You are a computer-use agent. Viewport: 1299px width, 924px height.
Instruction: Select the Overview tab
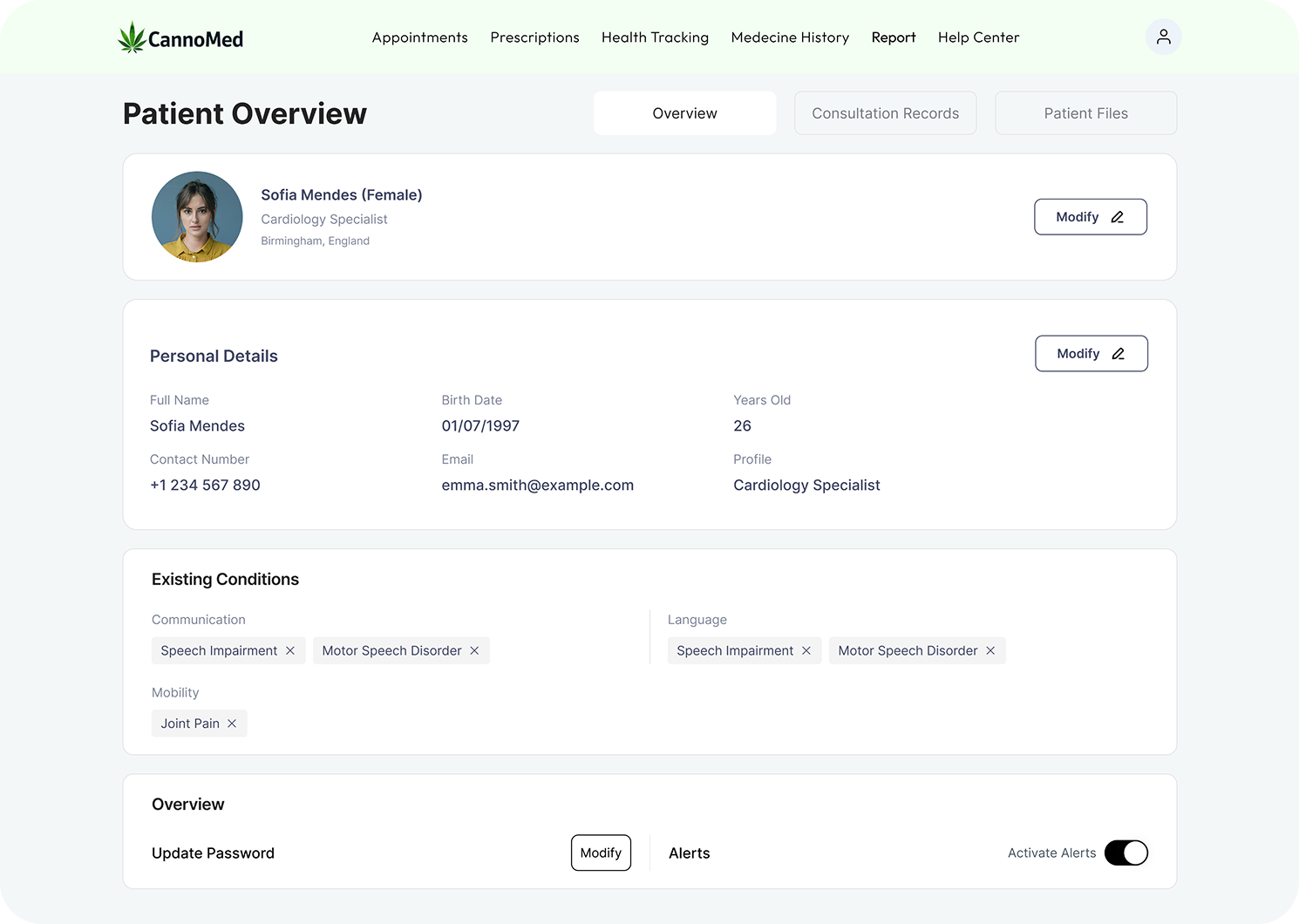[x=684, y=113]
